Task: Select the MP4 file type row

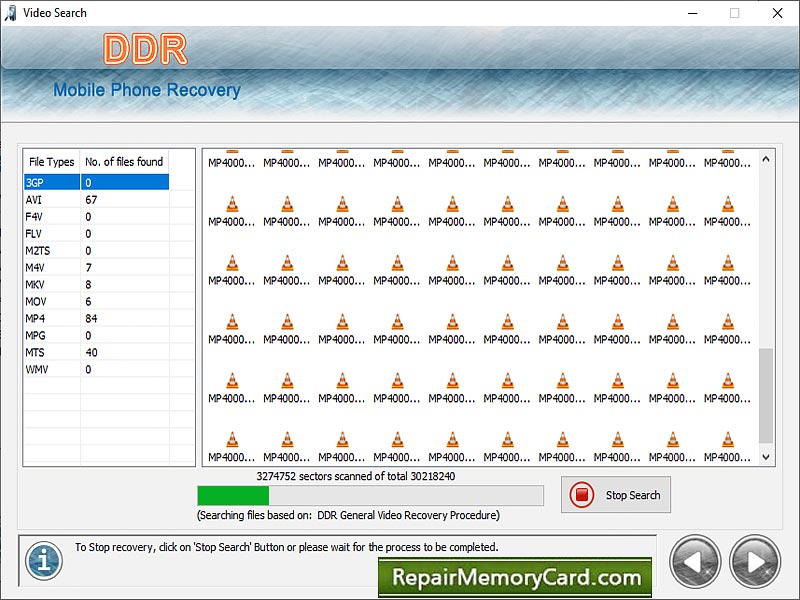Action: (96, 318)
